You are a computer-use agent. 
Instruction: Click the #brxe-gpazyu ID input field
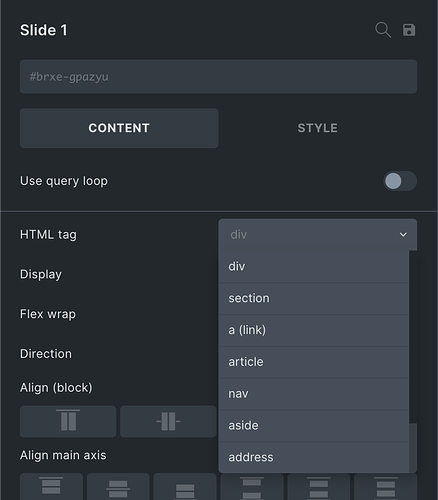coord(218,77)
